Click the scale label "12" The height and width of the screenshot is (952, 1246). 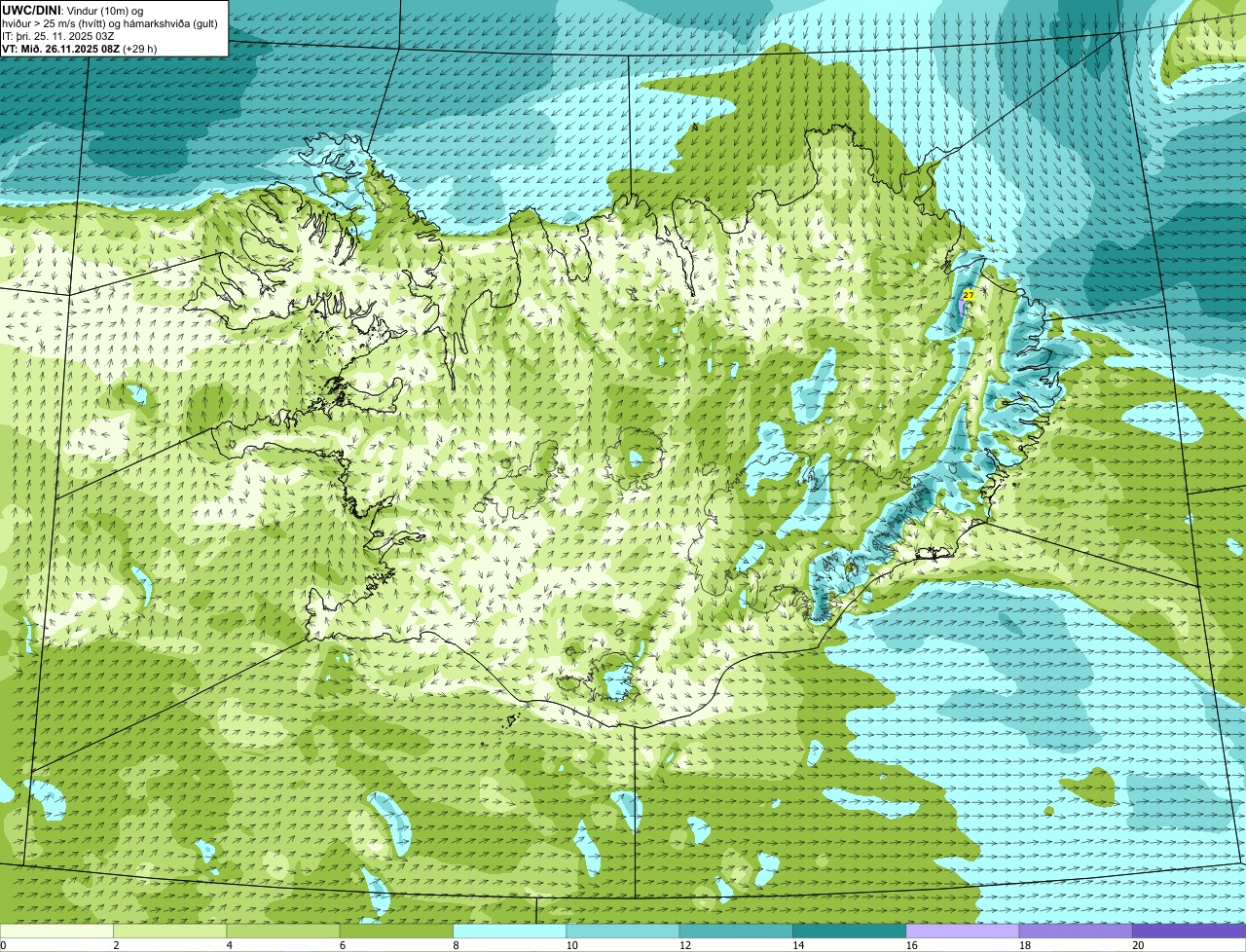click(683, 945)
